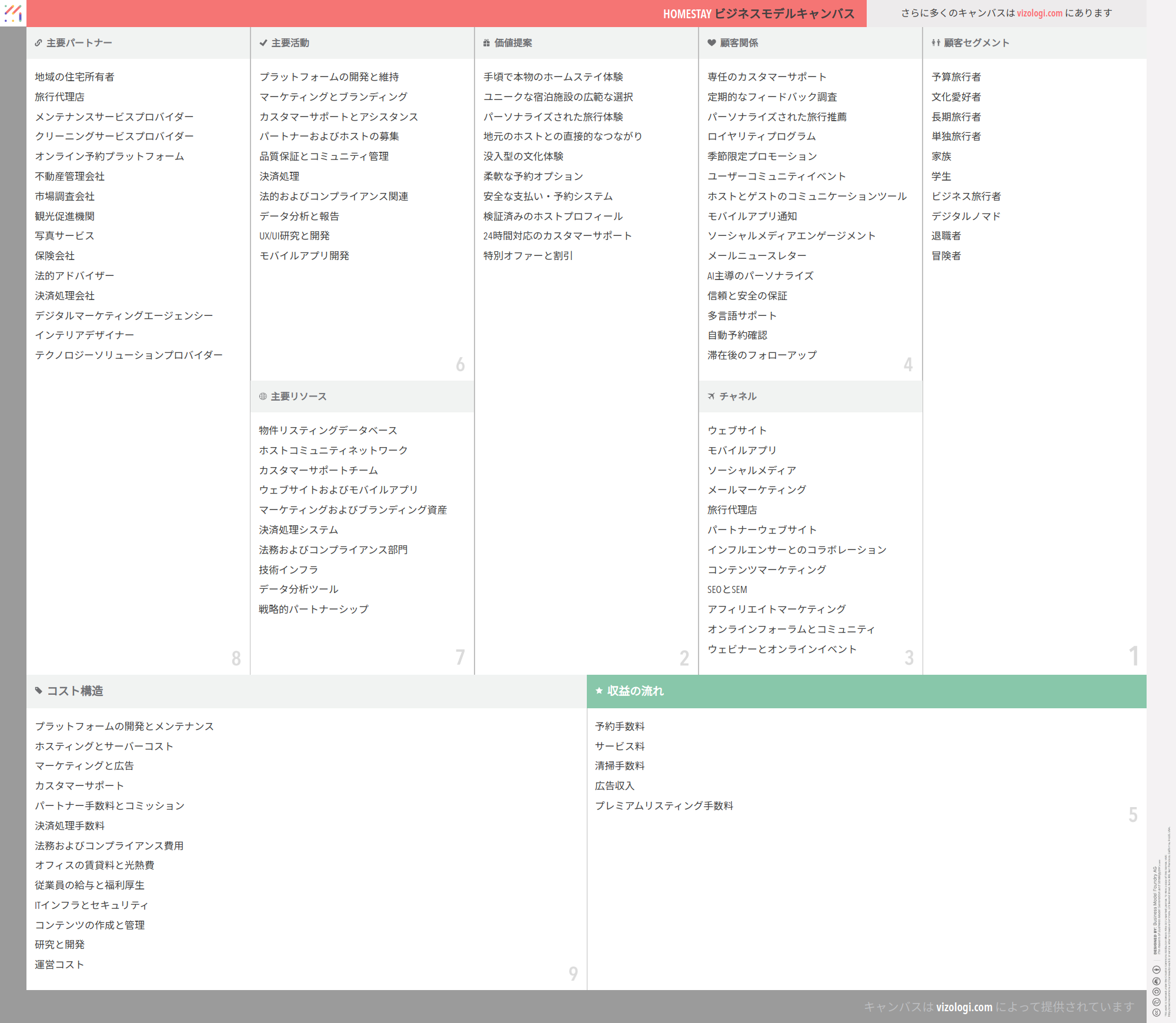Click the star icon beside 収益の流れ
Viewport: 1176px width, 1023px height.
(599, 691)
